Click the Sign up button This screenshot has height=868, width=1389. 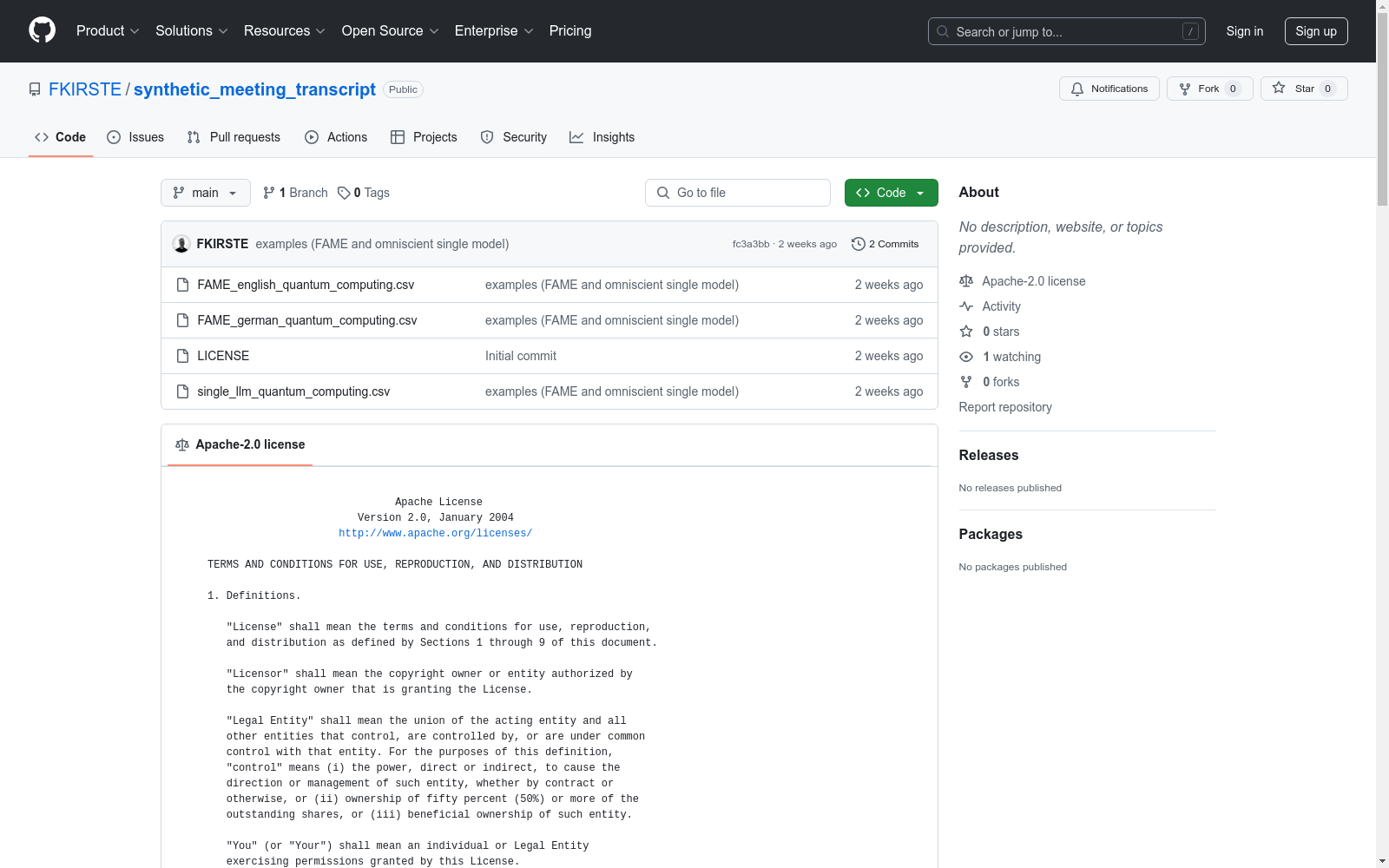pos(1316,31)
